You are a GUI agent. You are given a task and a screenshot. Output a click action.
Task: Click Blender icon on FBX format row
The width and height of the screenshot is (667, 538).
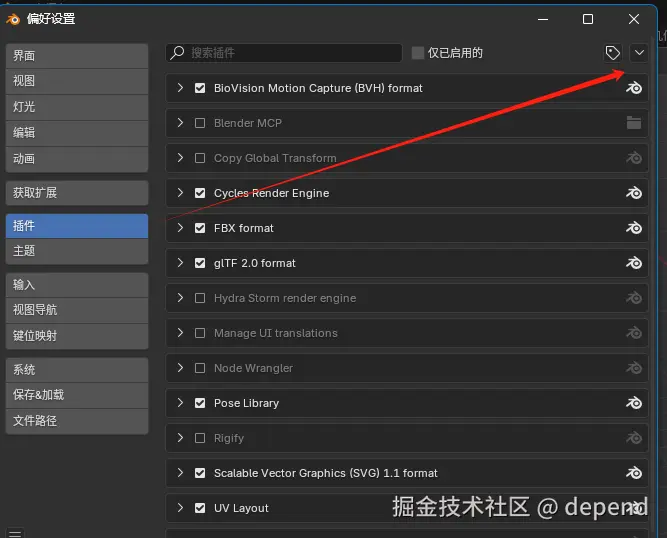point(633,228)
